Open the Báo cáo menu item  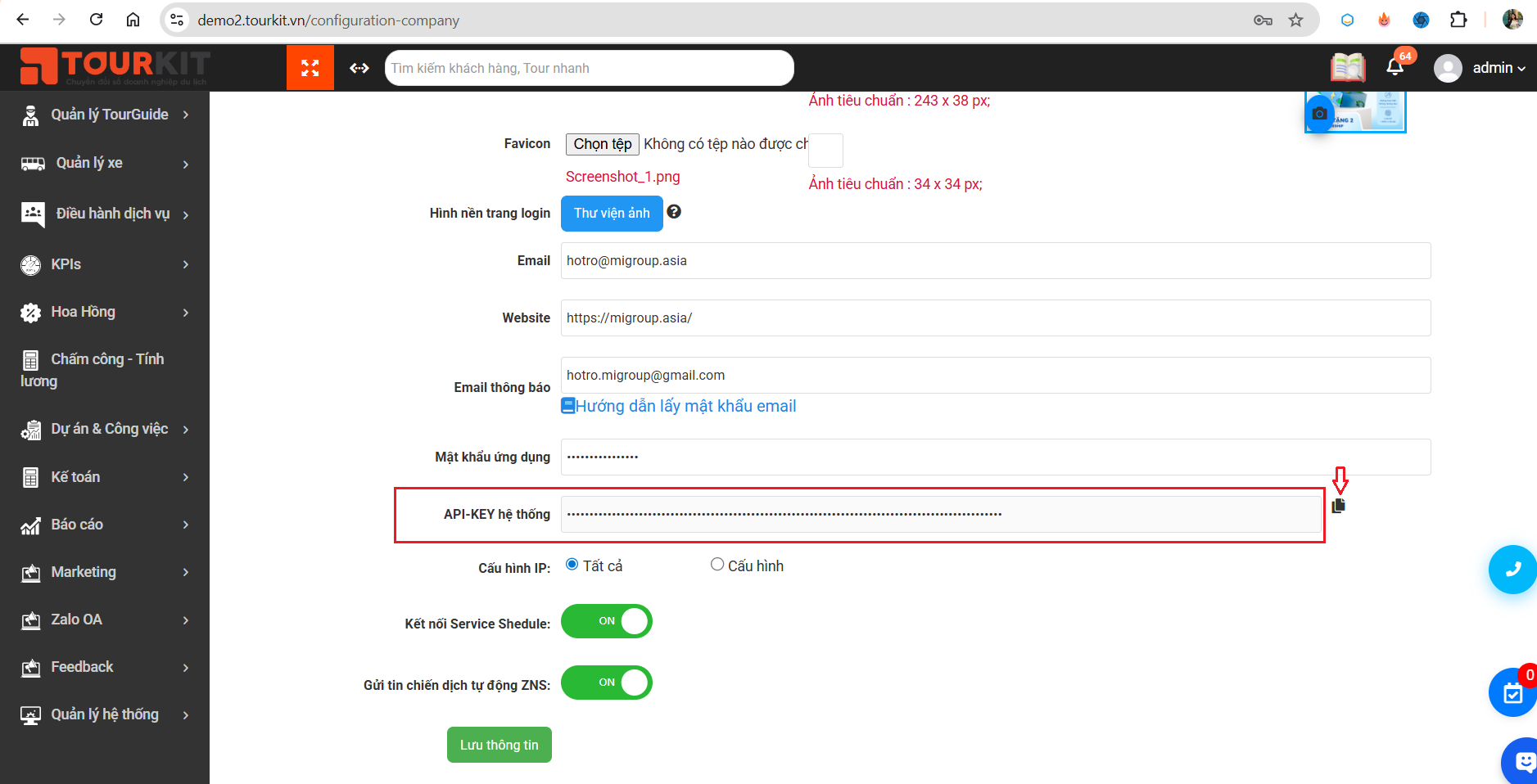(x=105, y=525)
